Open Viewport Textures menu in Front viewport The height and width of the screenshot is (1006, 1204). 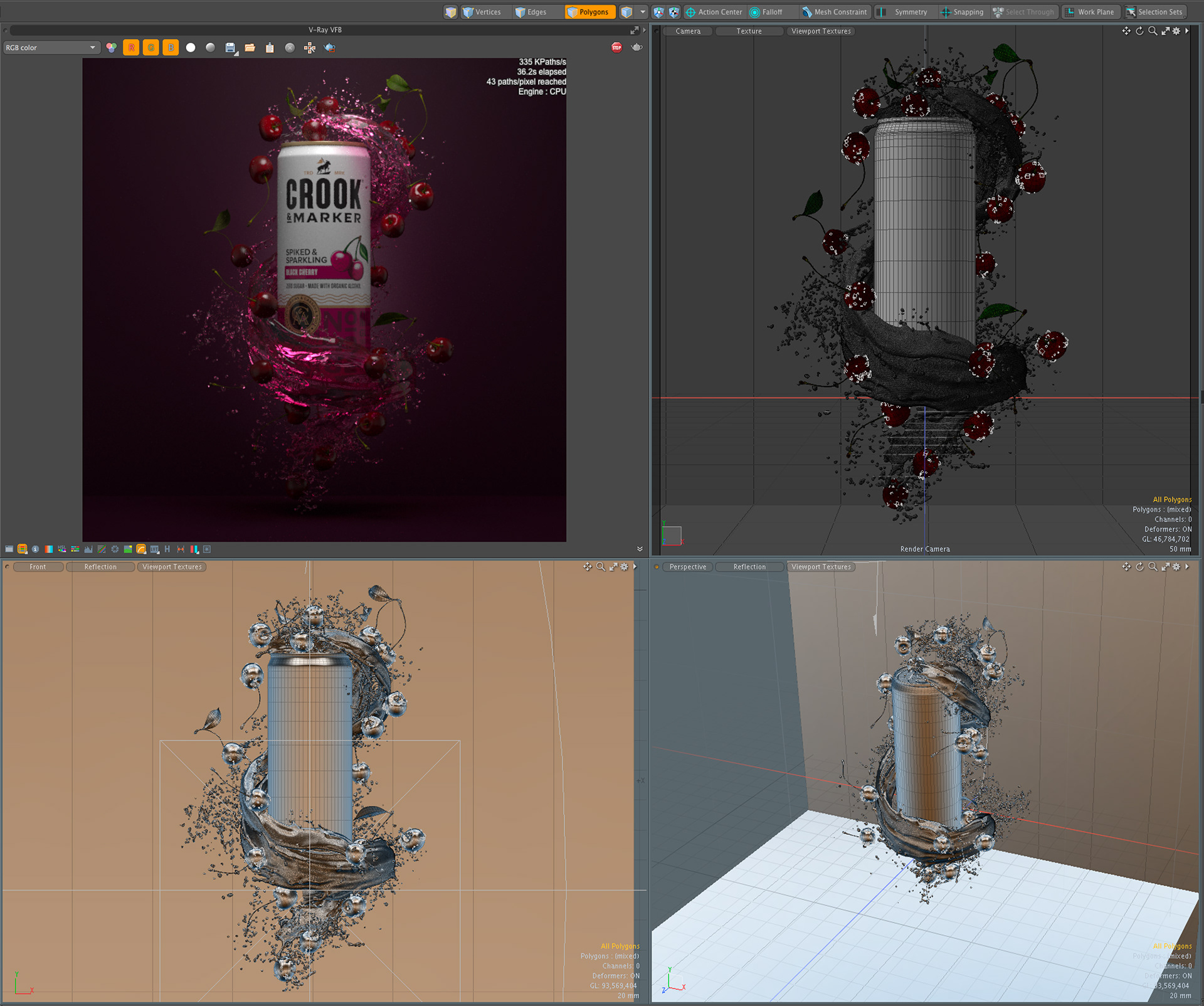172,567
